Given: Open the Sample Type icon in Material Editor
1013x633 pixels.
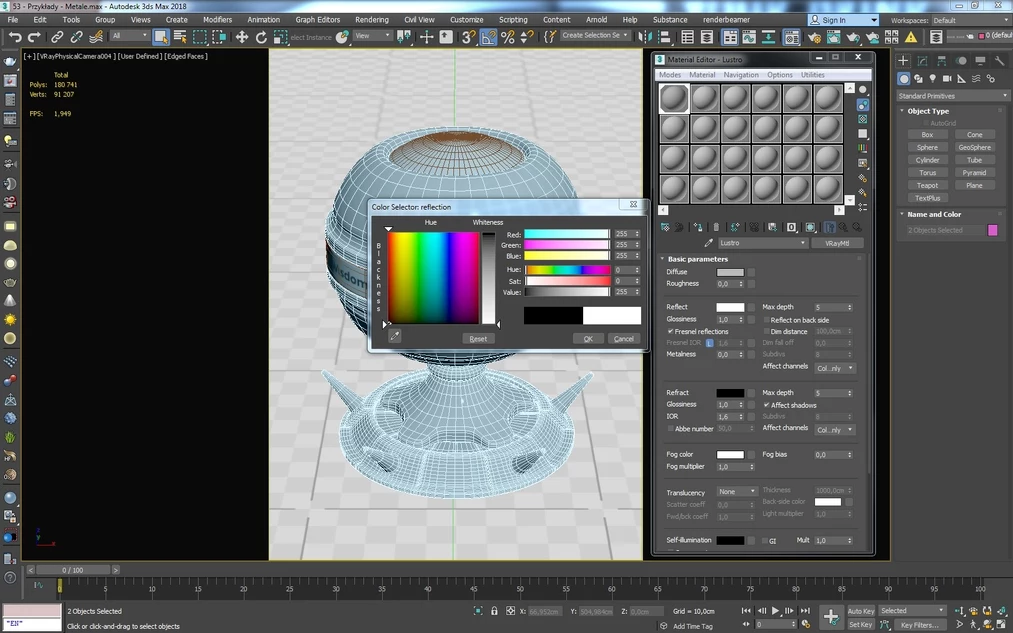Looking at the screenshot, I should 862,90.
